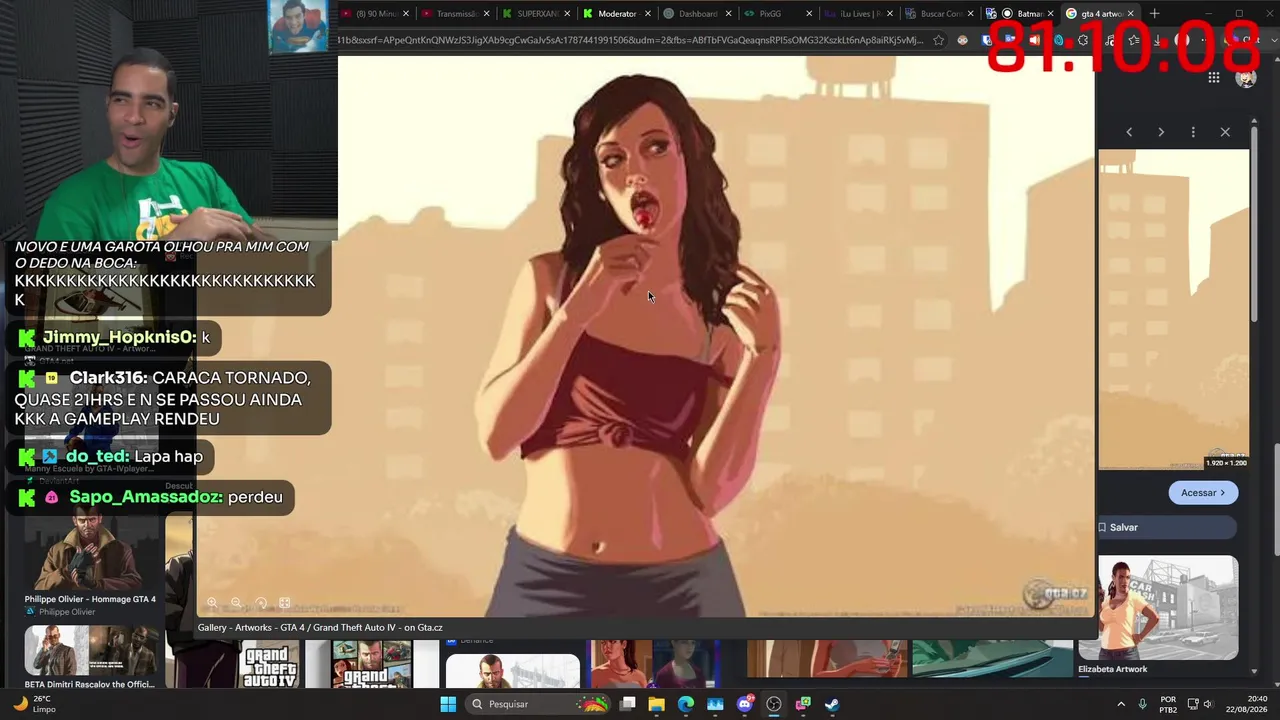Screen dimensions: 1280x720
Task: Open the volume control in system tray
Action: [x=1208, y=704]
